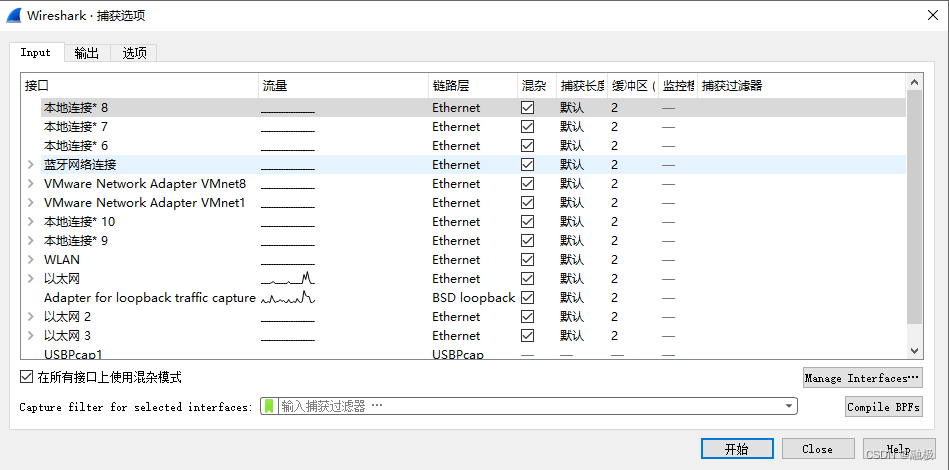Switch to the 选项 tab
The width and height of the screenshot is (949, 470).
click(x=134, y=53)
